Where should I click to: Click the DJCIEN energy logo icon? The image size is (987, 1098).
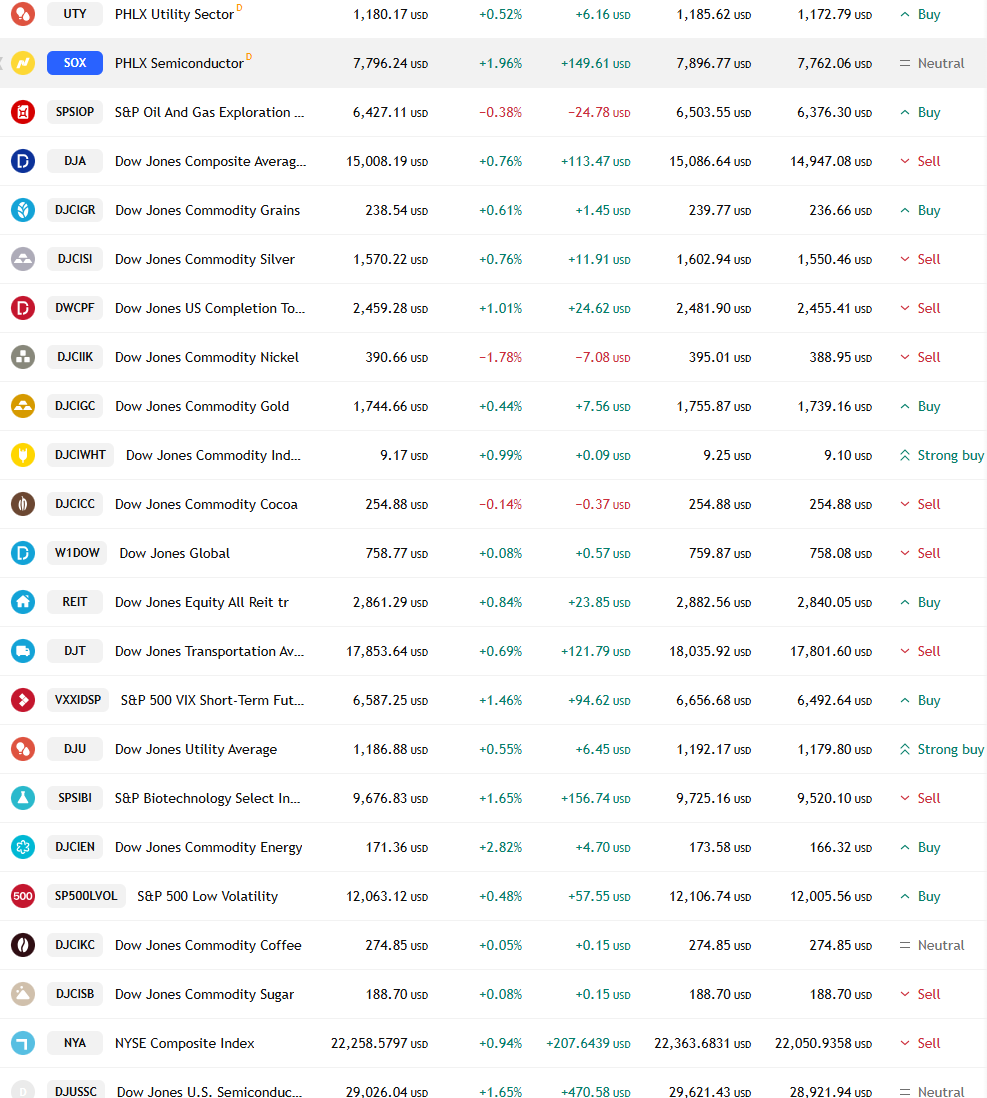(x=22, y=847)
